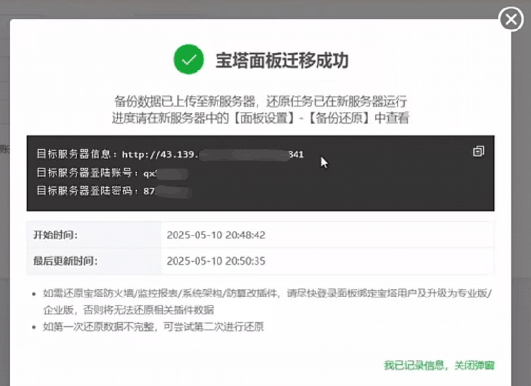Click the note about restoring firewall plugins
The width and height of the screenshot is (531, 386).
click(x=267, y=301)
